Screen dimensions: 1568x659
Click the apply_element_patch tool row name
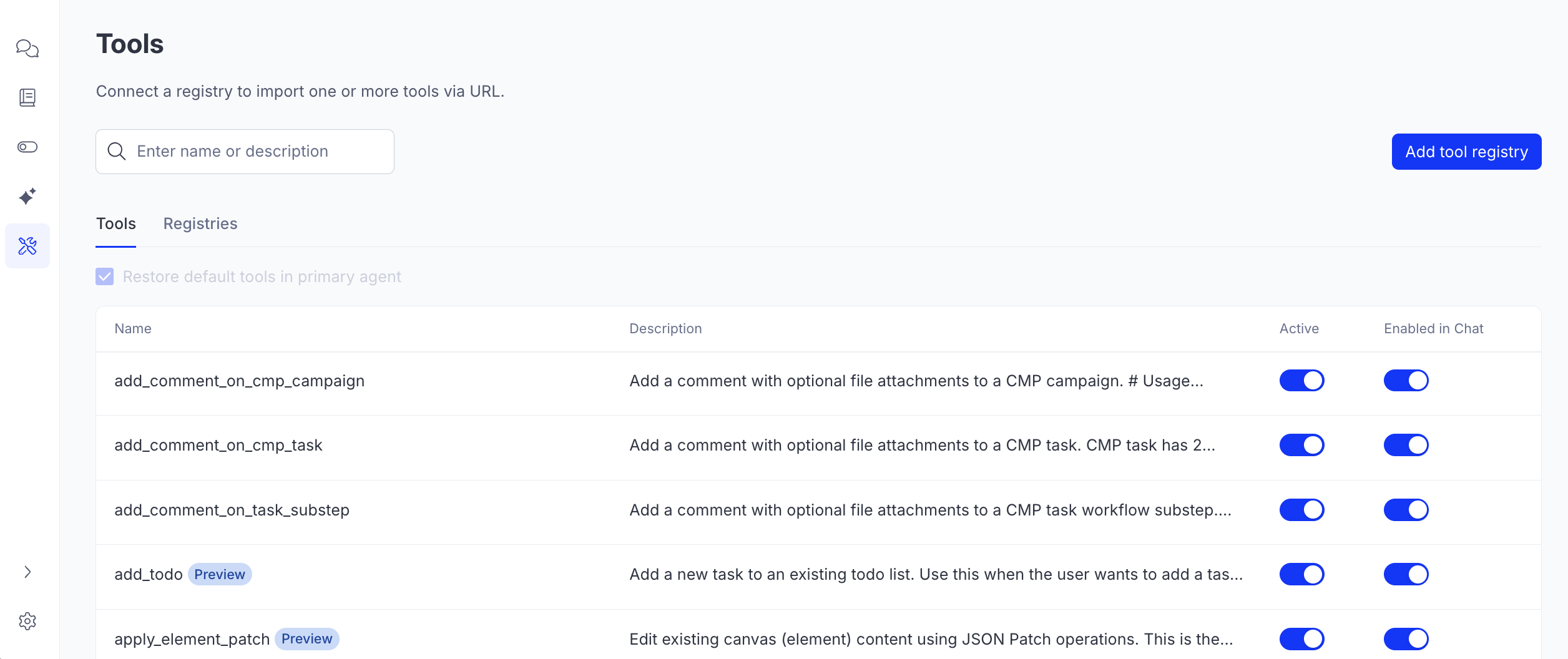point(192,639)
